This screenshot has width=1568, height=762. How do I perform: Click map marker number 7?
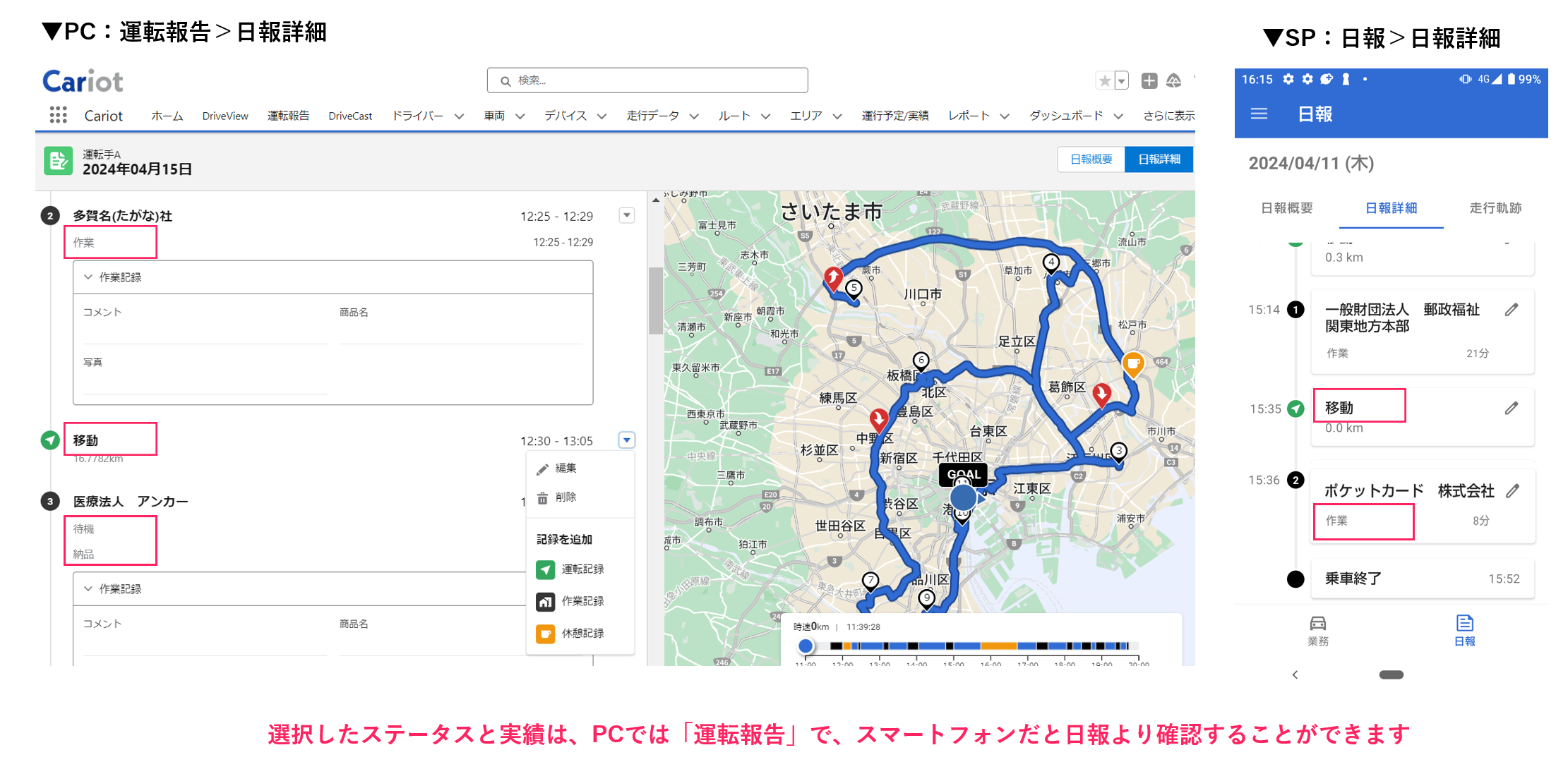click(870, 581)
